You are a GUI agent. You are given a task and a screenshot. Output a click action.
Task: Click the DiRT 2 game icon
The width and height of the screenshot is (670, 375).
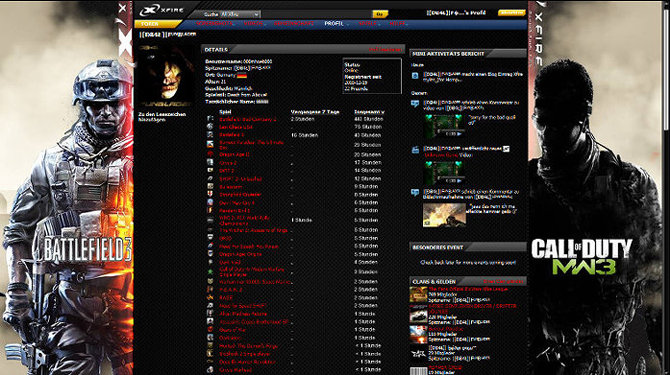click(210, 170)
